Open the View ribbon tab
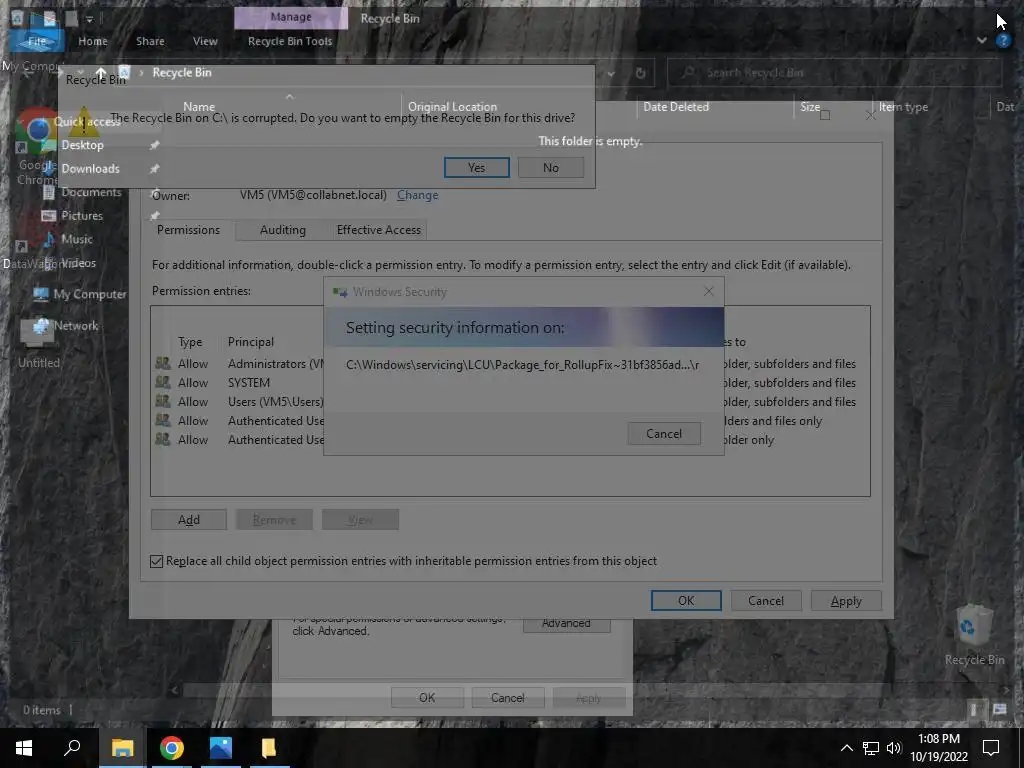This screenshot has width=1024, height=768. 205,41
